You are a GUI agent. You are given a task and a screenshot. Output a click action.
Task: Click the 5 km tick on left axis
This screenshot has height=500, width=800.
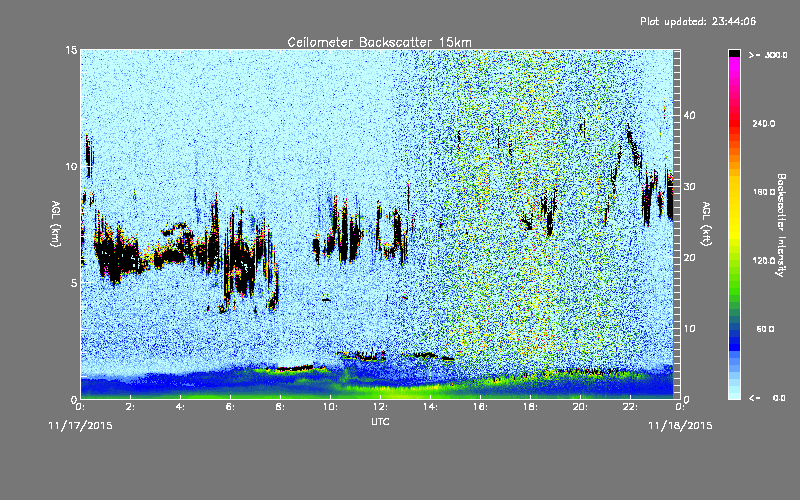[x=74, y=283]
